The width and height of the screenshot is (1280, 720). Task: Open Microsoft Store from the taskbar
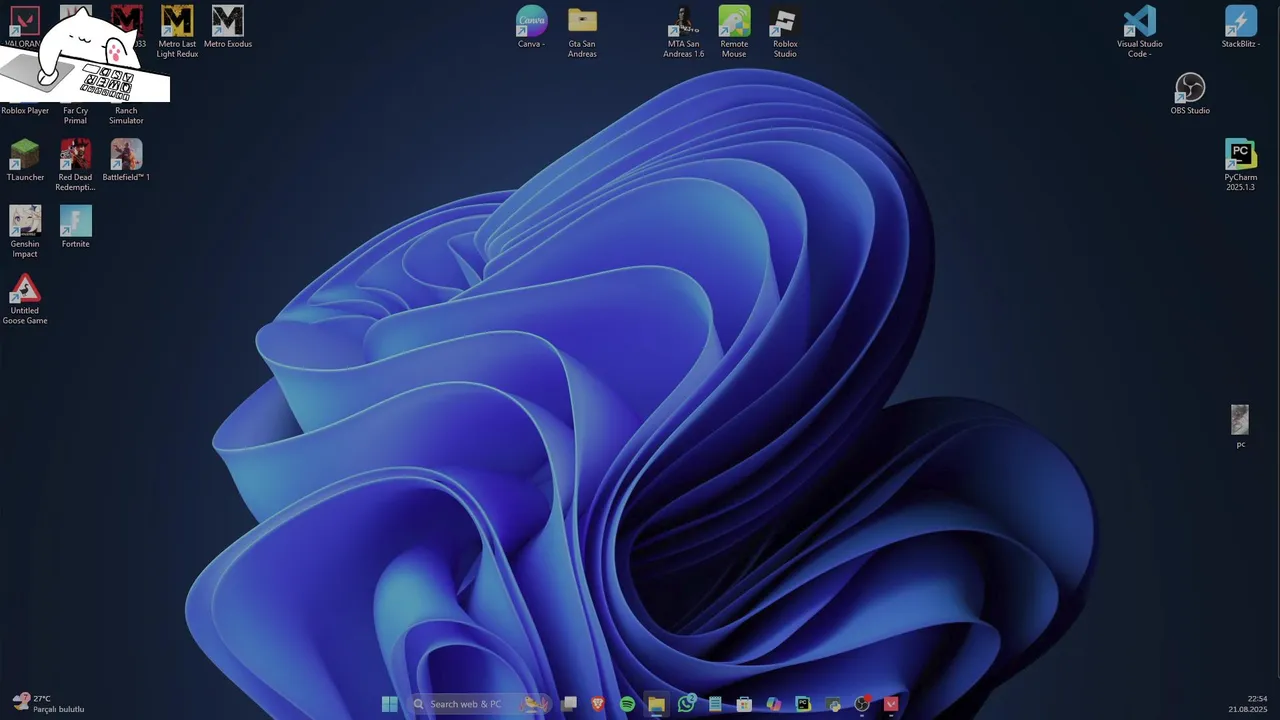coord(744,704)
